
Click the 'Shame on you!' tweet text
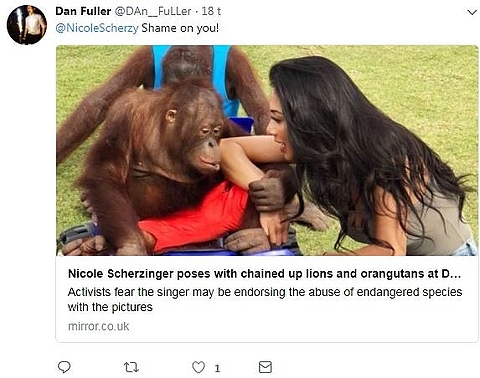[x=180, y=28]
